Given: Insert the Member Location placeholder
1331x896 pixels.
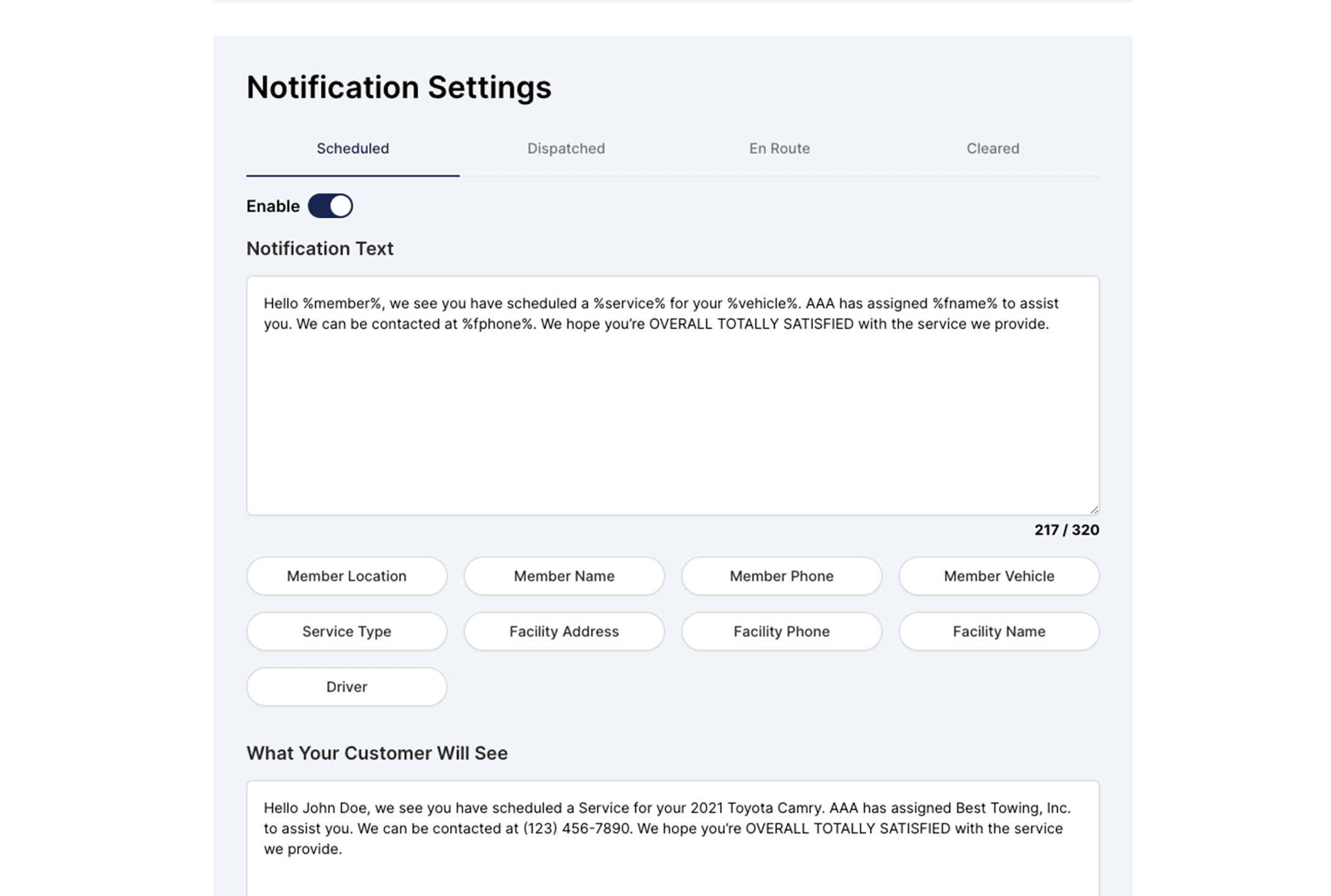Looking at the screenshot, I should click(347, 576).
